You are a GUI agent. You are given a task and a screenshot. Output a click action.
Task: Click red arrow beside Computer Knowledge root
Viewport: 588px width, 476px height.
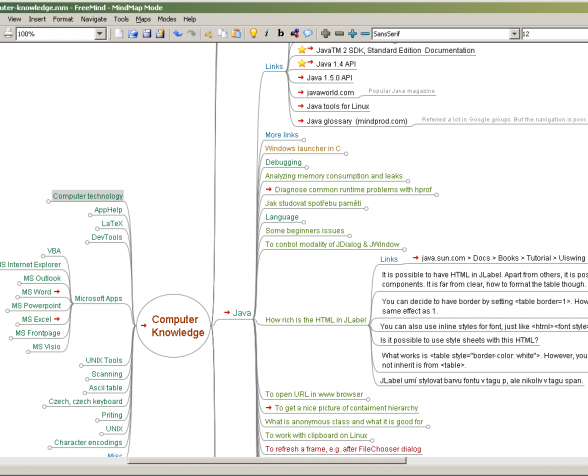tap(144, 325)
